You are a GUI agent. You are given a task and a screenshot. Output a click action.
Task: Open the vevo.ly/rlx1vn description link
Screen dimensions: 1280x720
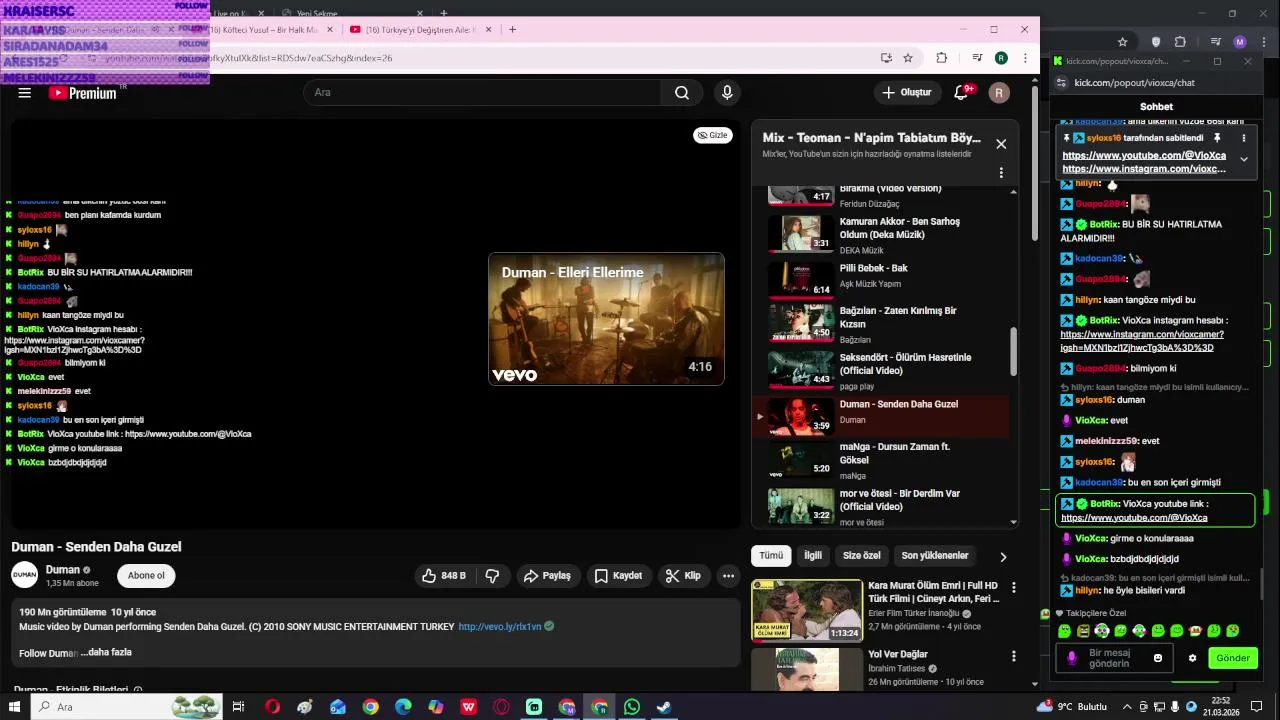(x=499, y=627)
